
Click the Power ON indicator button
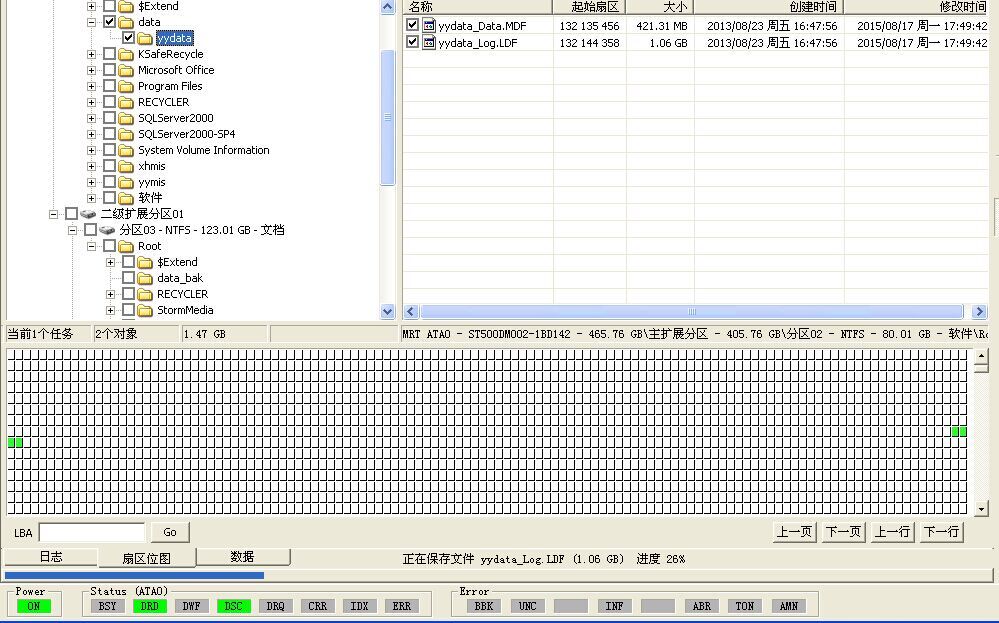[x=34, y=606]
